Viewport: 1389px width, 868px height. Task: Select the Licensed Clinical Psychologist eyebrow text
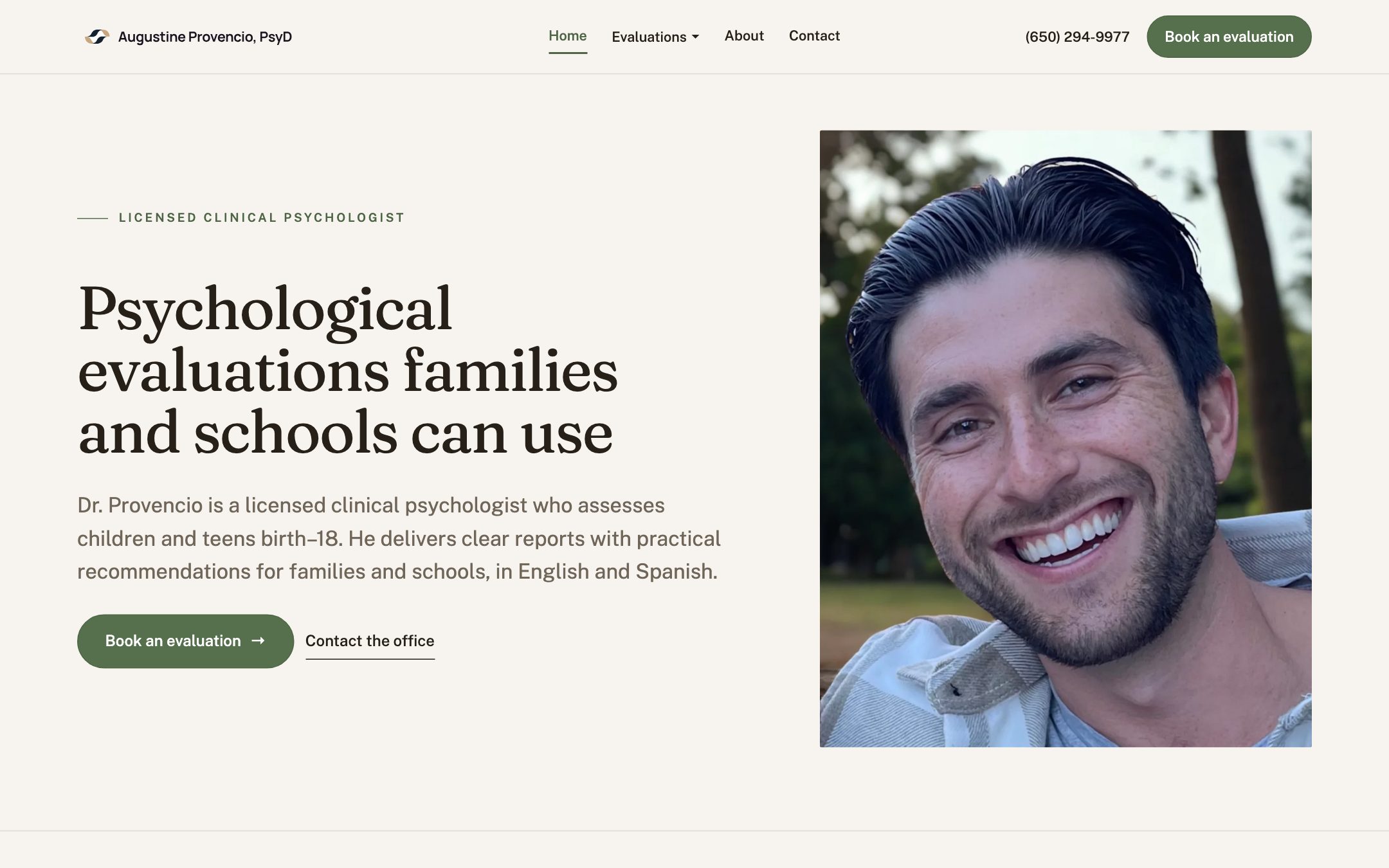click(262, 217)
